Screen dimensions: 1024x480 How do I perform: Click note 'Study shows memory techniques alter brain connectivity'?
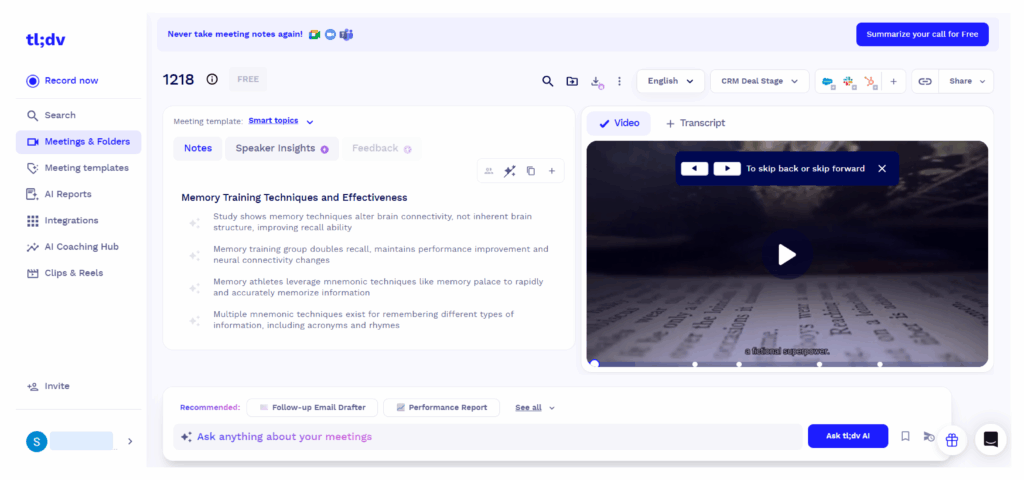point(372,222)
